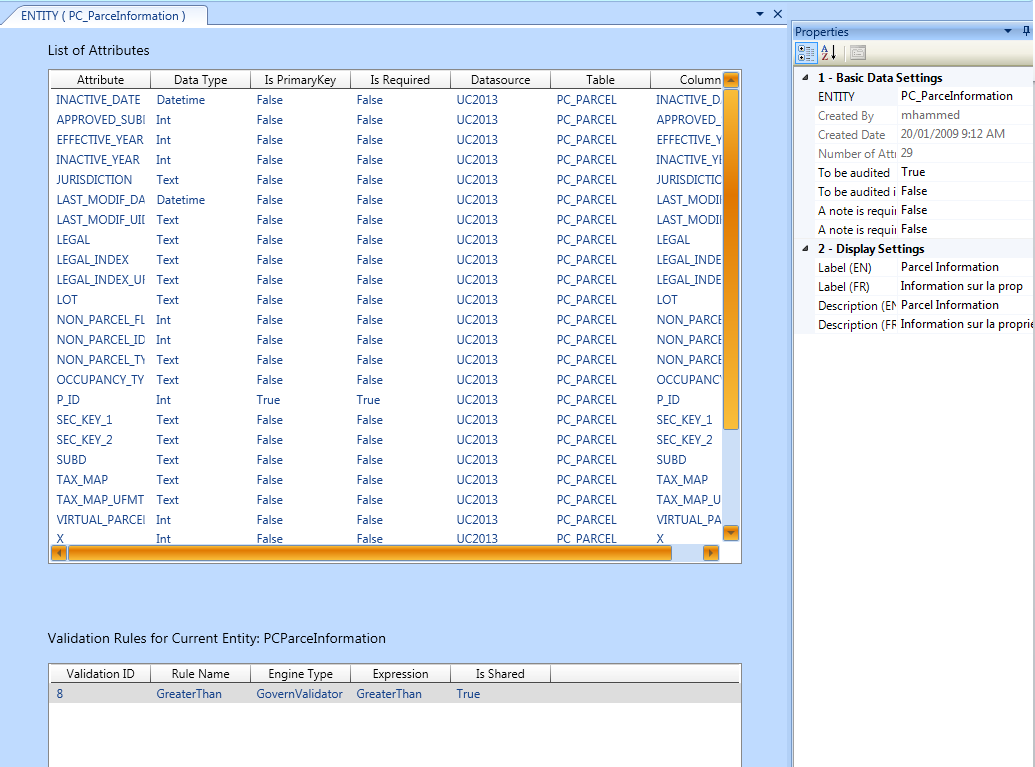Close the ENTITY document tab area

777,14
